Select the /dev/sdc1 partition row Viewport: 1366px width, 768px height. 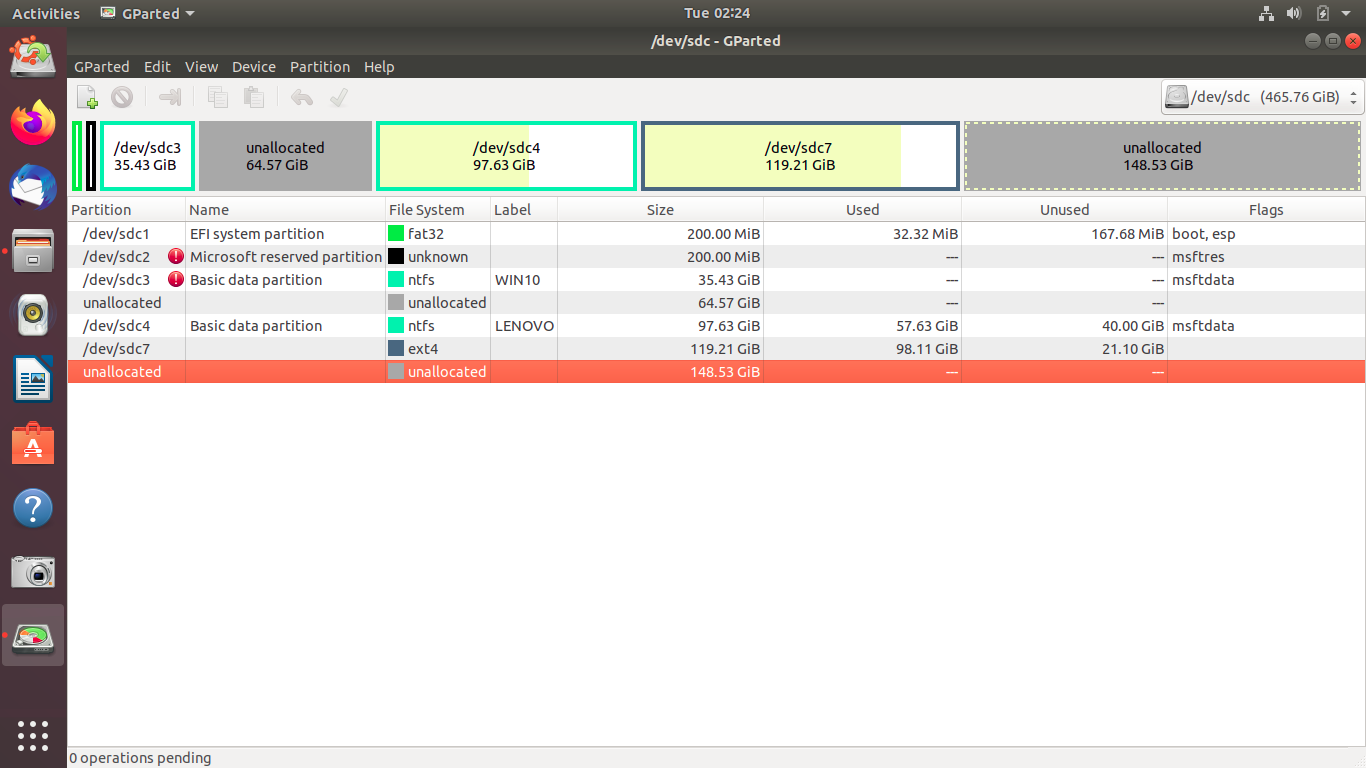click(x=716, y=233)
